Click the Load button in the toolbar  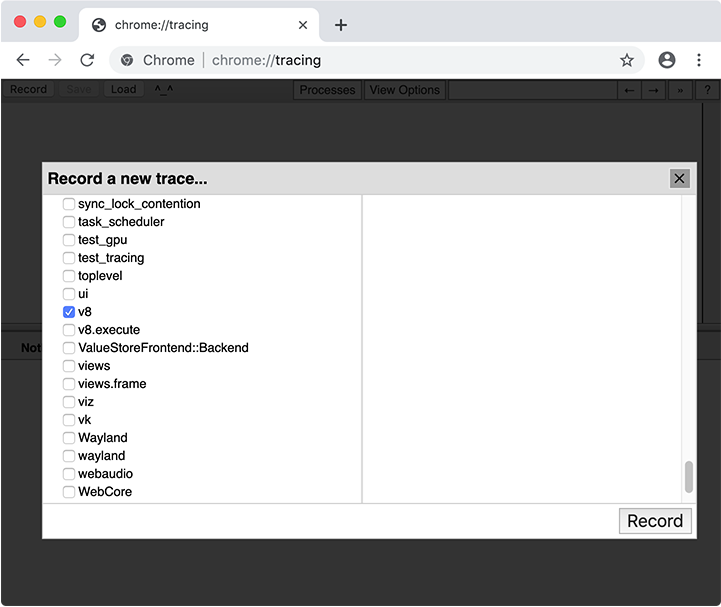click(x=123, y=90)
